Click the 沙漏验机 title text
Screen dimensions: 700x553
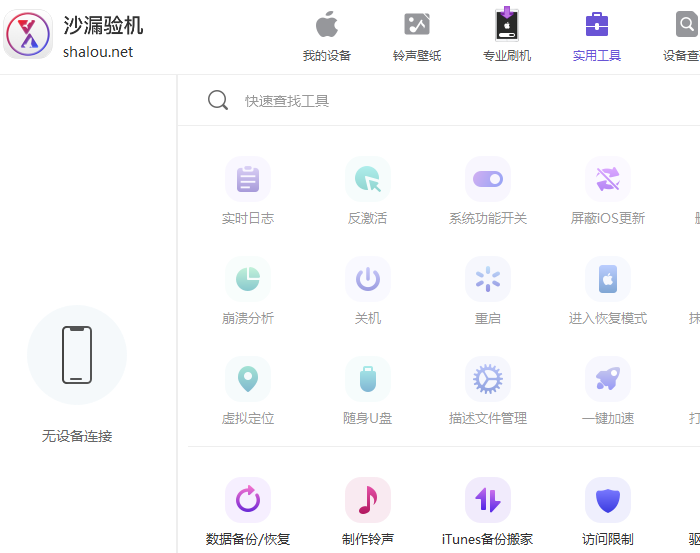pos(103,25)
